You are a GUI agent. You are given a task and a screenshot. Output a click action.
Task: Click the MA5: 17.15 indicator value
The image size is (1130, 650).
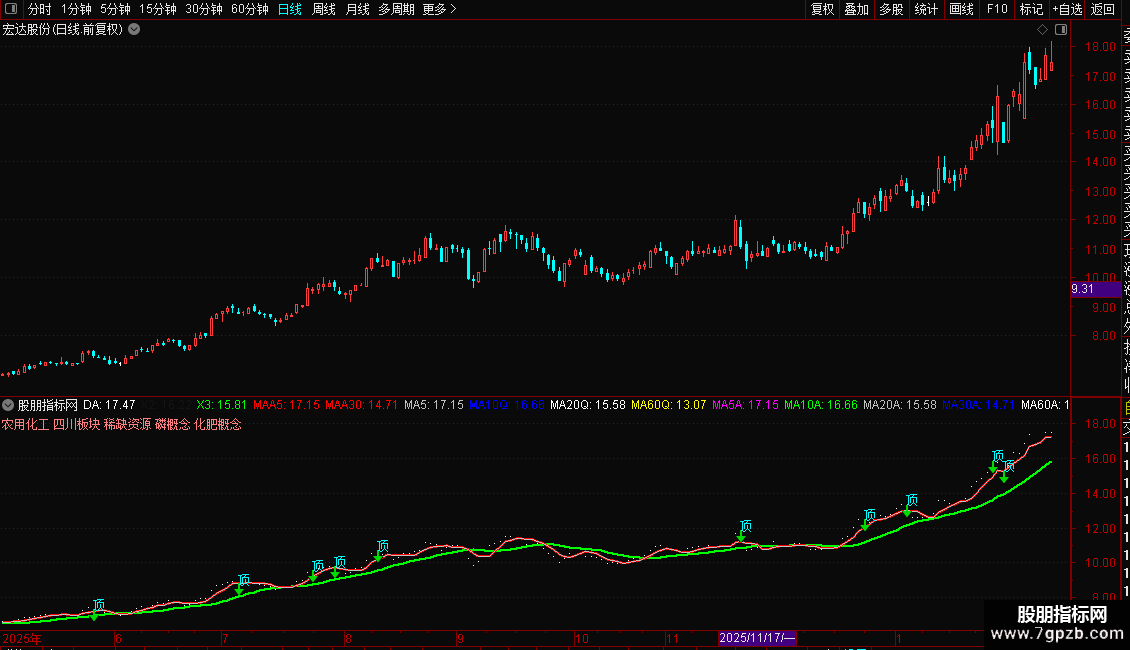(434, 405)
